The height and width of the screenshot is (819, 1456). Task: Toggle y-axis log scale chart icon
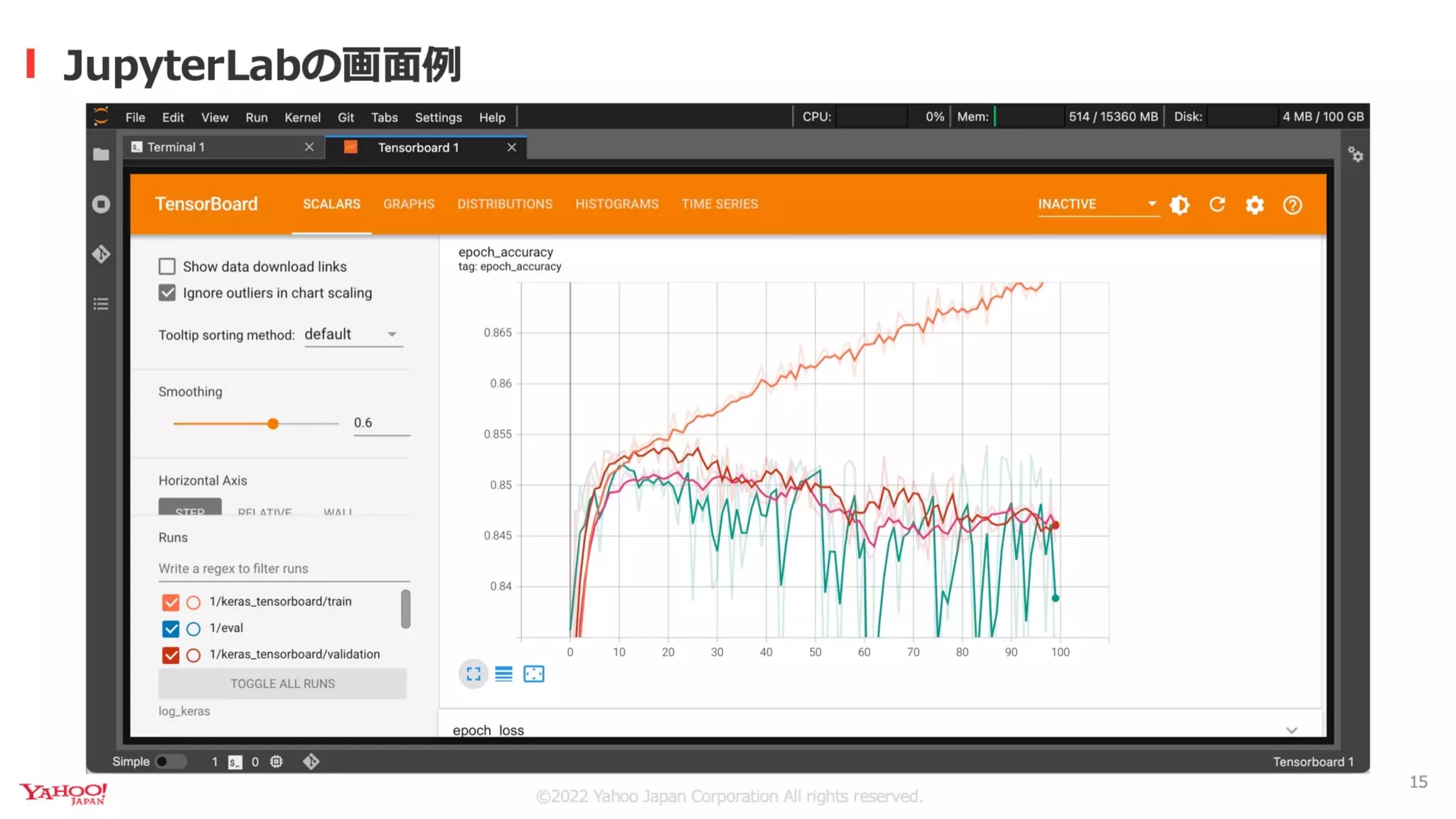point(503,674)
